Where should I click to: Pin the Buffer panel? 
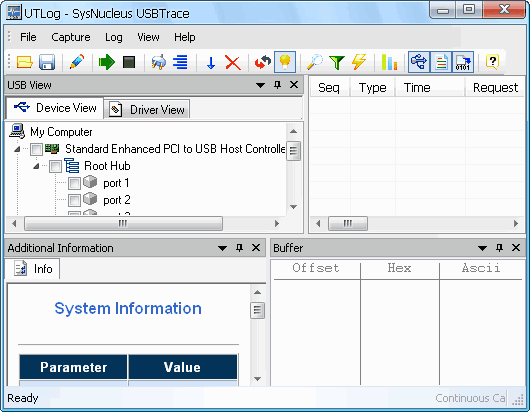[500, 248]
